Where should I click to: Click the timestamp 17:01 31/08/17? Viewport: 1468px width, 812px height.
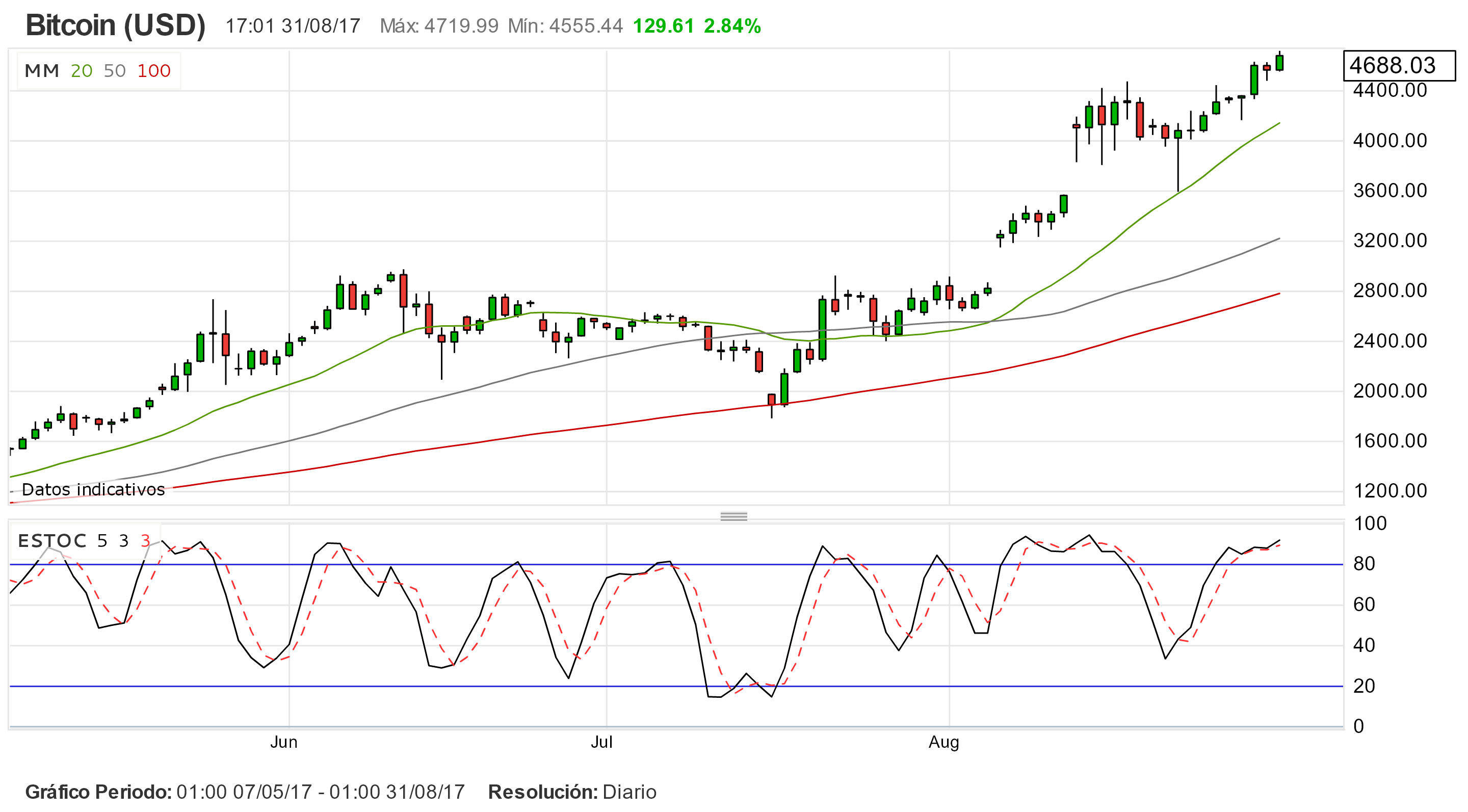pos(293,26)
